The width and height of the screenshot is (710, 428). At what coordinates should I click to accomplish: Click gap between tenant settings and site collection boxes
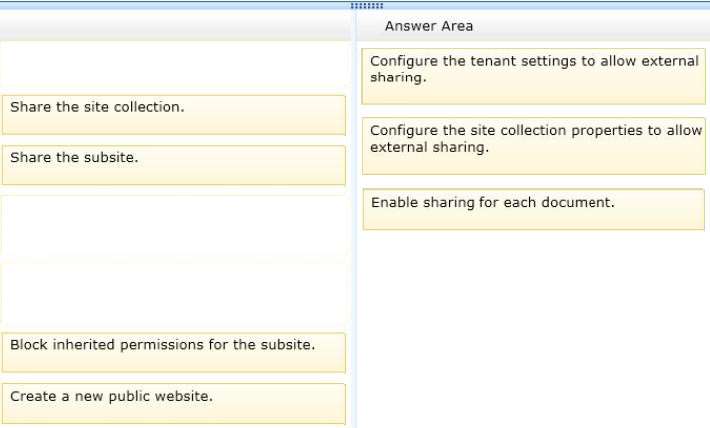[x=533, y=111]
